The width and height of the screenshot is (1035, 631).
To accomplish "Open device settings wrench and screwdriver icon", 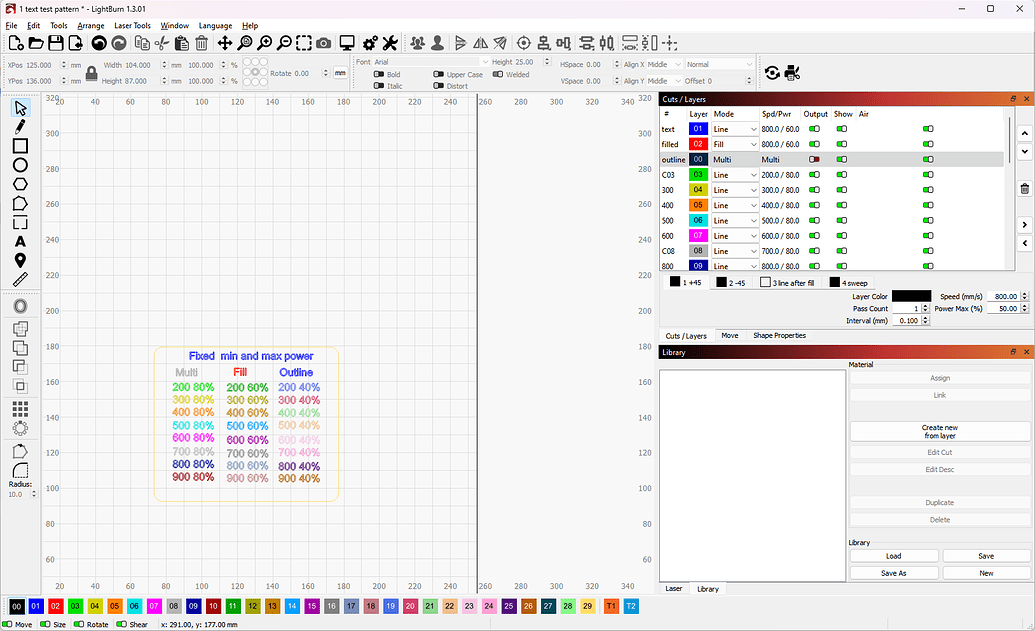I will pyautogui.click(x=390, y=44).
